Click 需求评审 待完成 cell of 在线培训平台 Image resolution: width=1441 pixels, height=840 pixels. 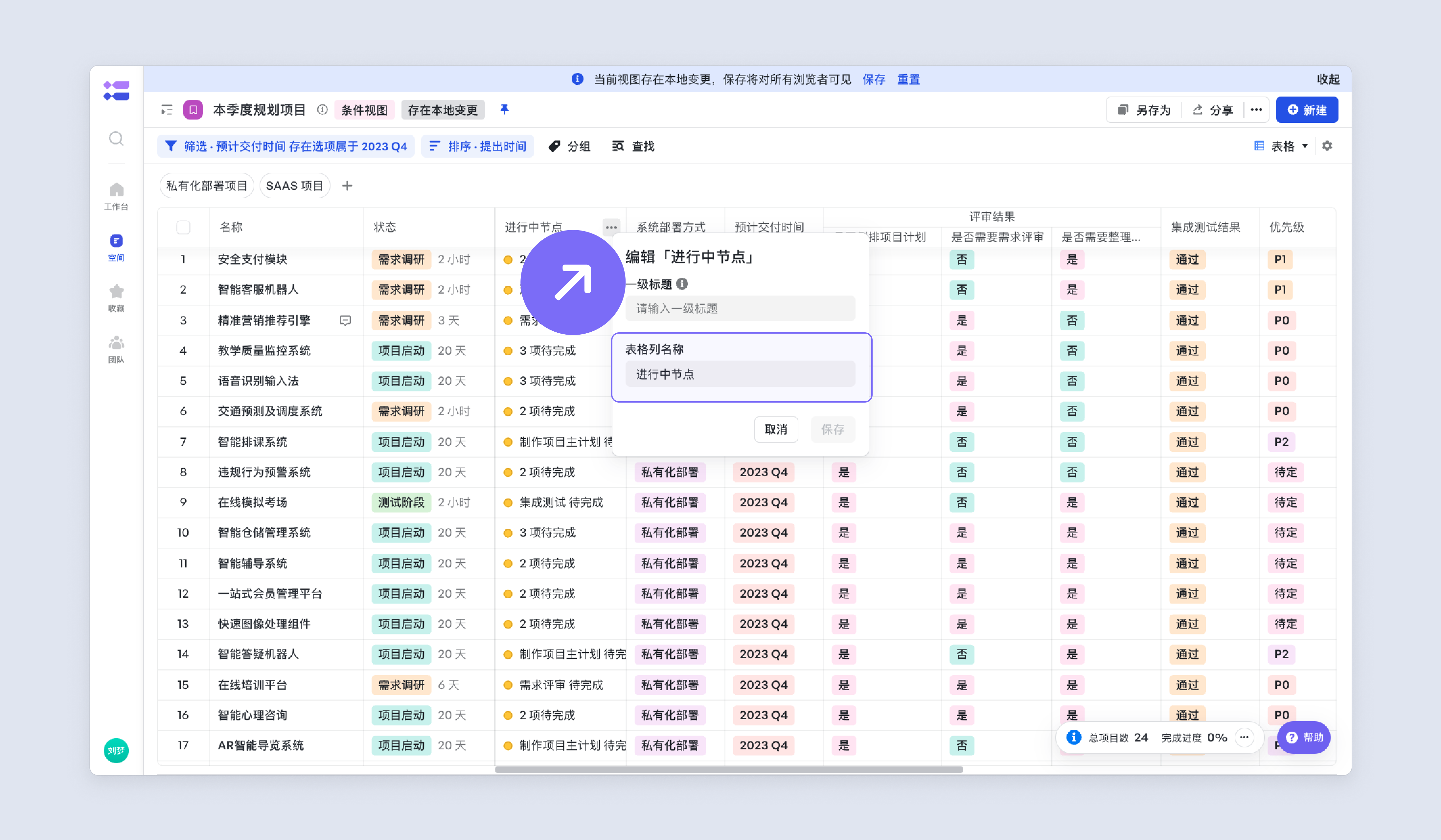(561, 685)
